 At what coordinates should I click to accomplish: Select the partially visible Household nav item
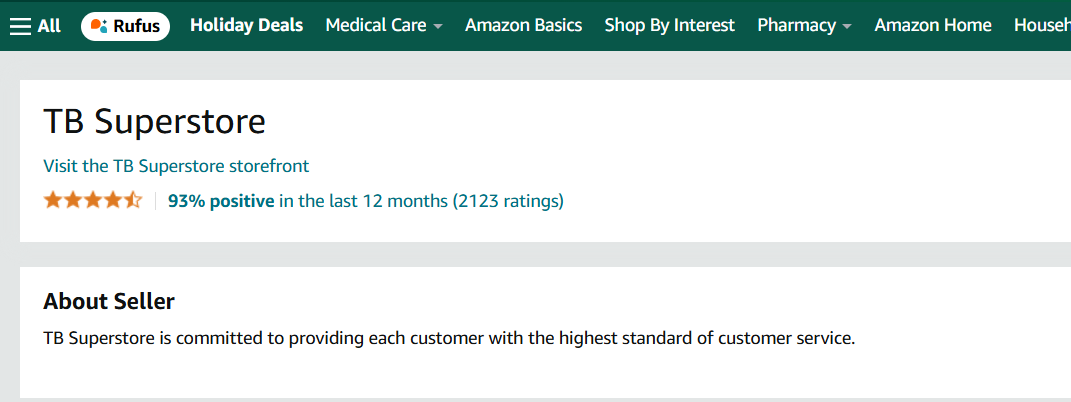pos(1042,26)
